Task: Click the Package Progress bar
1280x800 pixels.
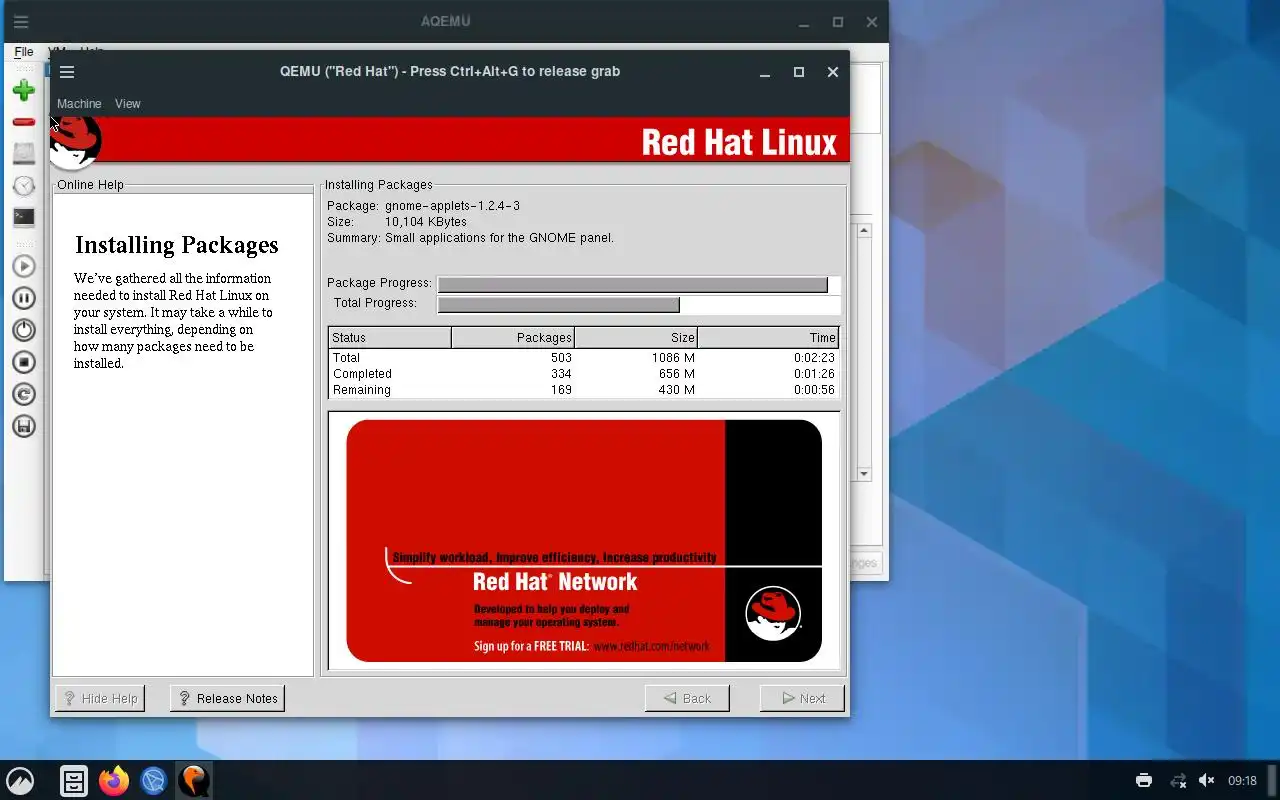Action: coord(639,284)
